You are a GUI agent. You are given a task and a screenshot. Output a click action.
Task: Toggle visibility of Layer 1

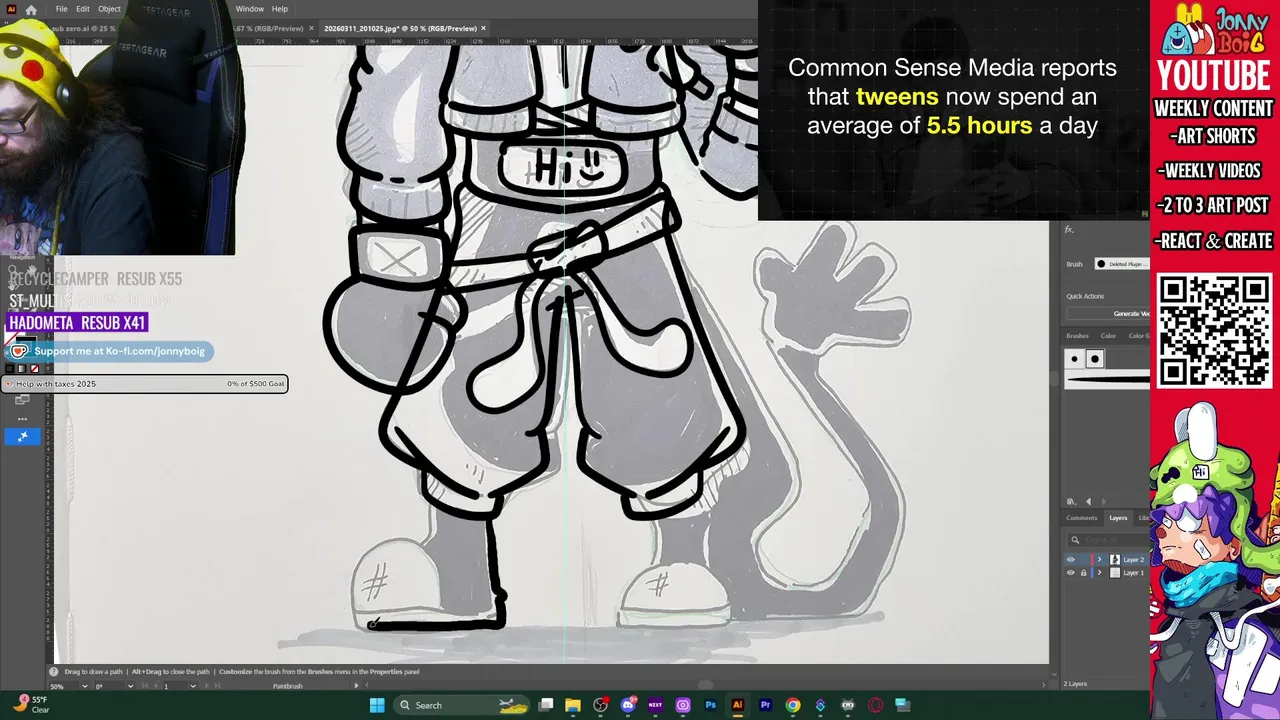click(1071, 573)
